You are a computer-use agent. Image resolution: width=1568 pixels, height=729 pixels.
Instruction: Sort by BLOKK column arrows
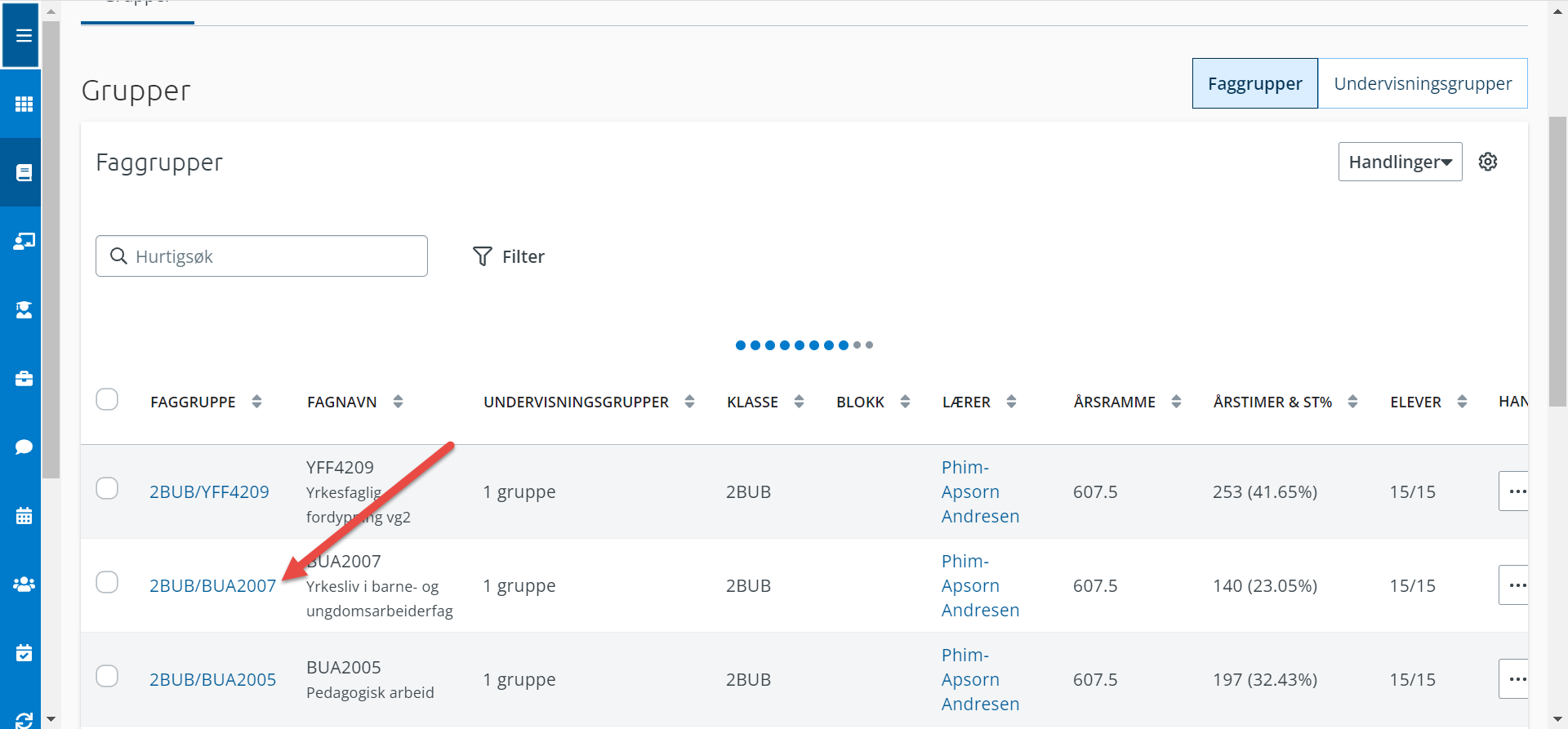pyautogui.click(x=905, y=402)
